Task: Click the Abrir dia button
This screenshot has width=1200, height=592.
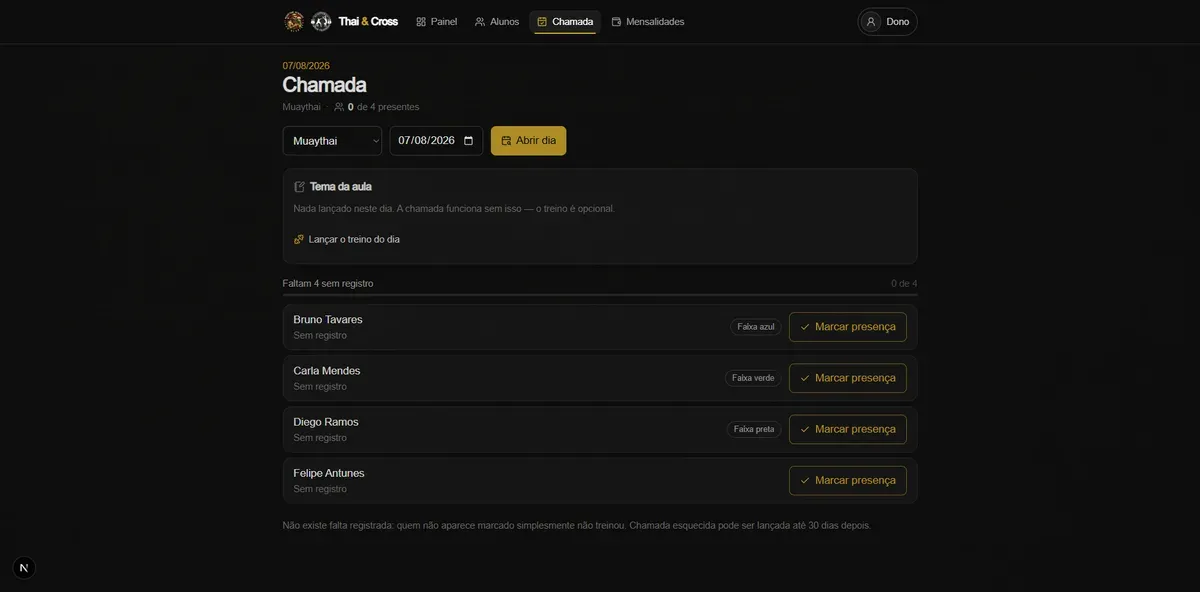Action: (528, 141)
